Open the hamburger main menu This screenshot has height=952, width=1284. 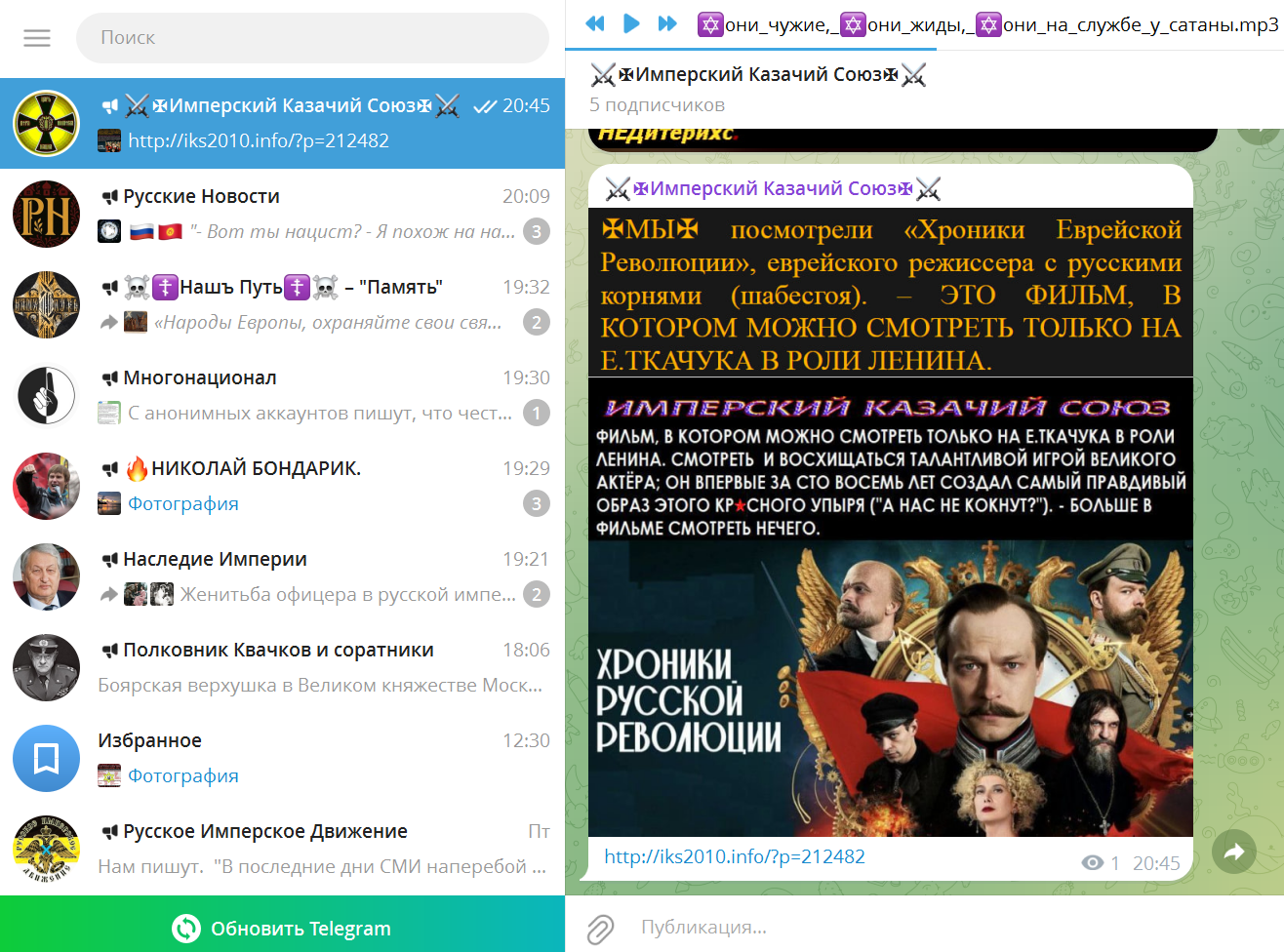click(x=37, y=38)
